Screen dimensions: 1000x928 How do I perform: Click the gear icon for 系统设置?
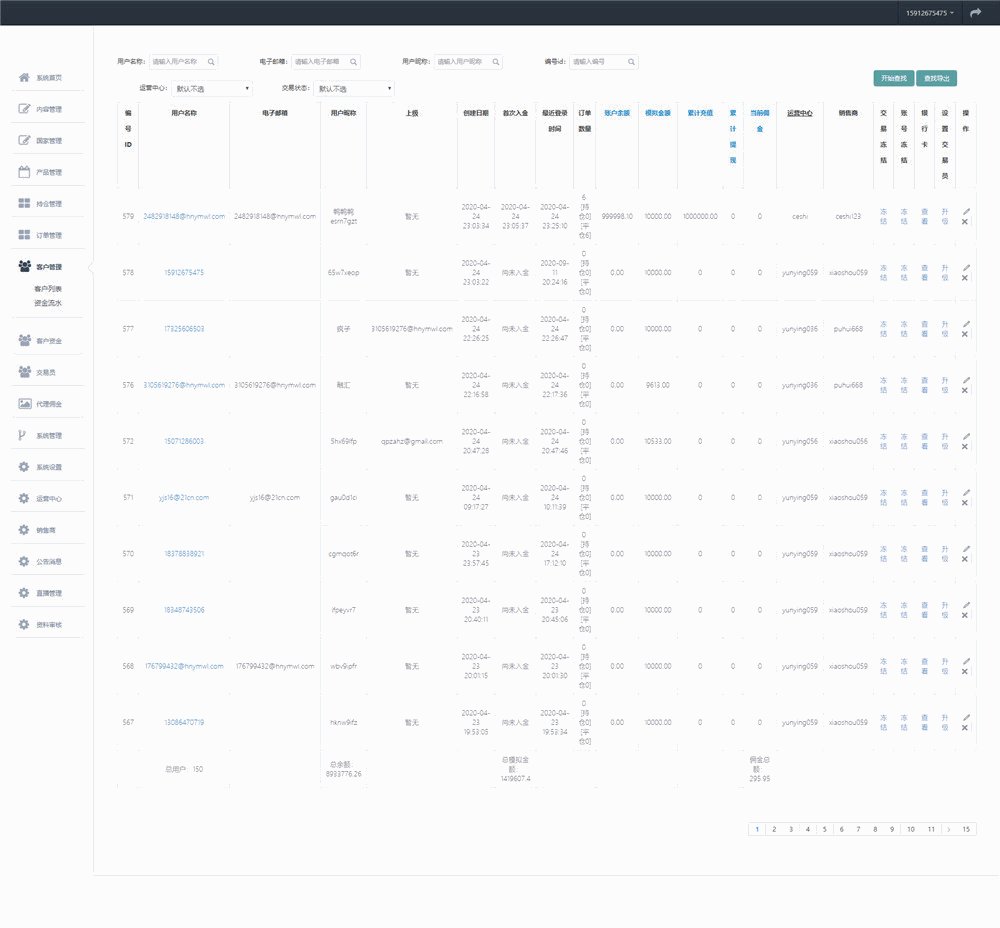point(24,467)
